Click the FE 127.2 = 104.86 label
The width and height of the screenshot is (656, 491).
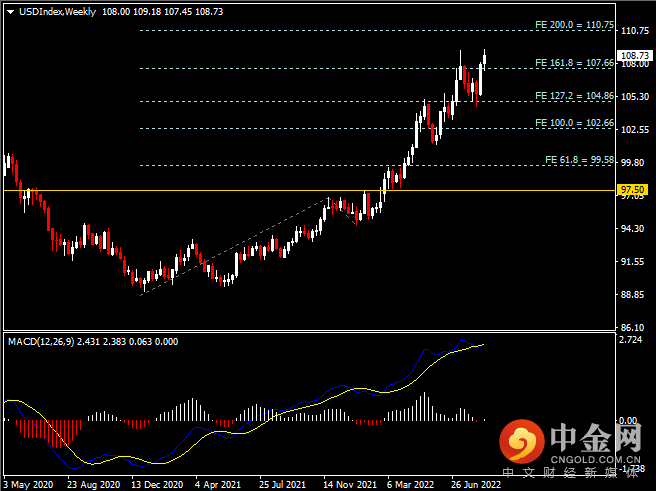574,96
